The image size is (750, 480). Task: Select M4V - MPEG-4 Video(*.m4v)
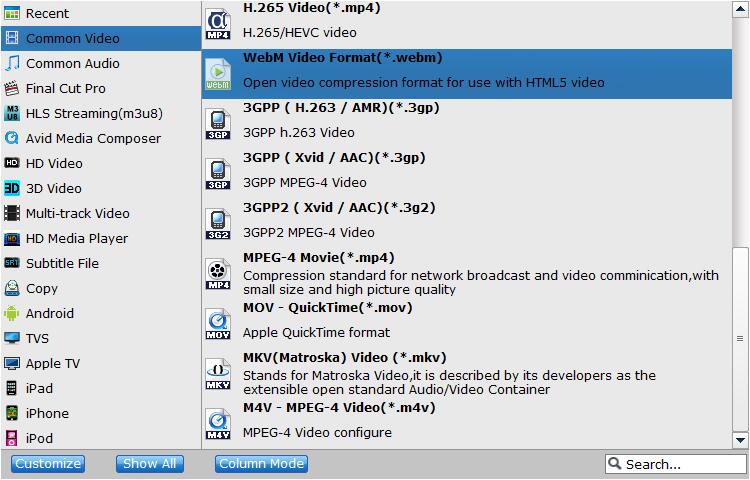click(x=467, y=424)
